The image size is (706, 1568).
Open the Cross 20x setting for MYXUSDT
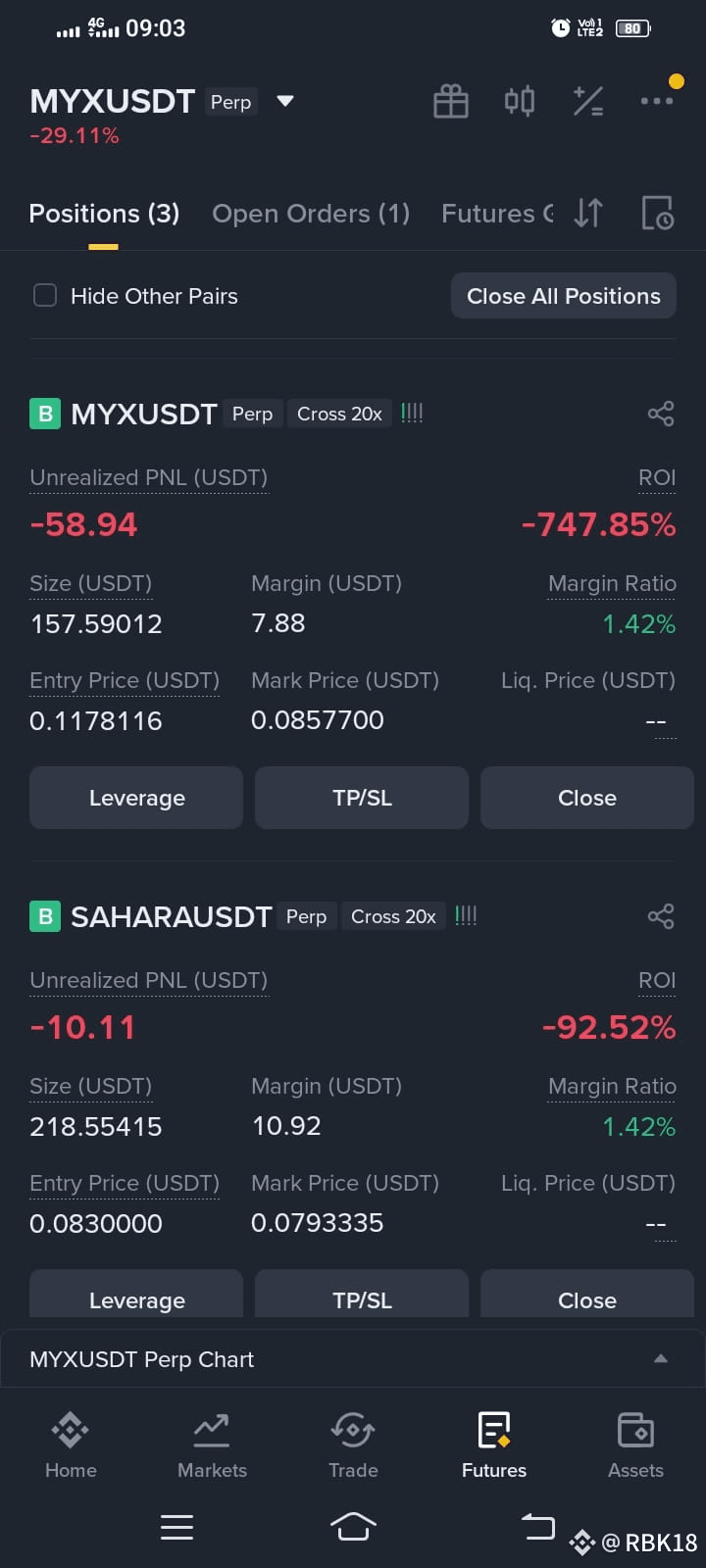coord(339,414)
